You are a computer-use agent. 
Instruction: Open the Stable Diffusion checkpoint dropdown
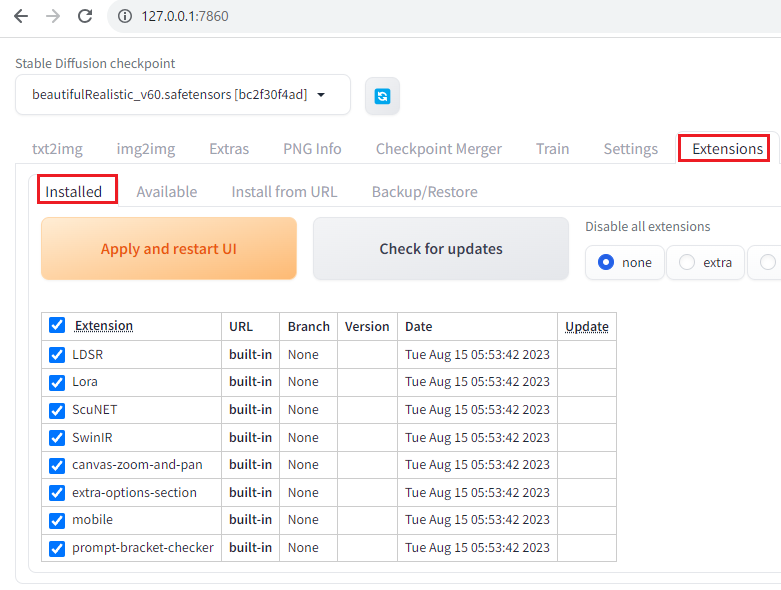(182, 95)
